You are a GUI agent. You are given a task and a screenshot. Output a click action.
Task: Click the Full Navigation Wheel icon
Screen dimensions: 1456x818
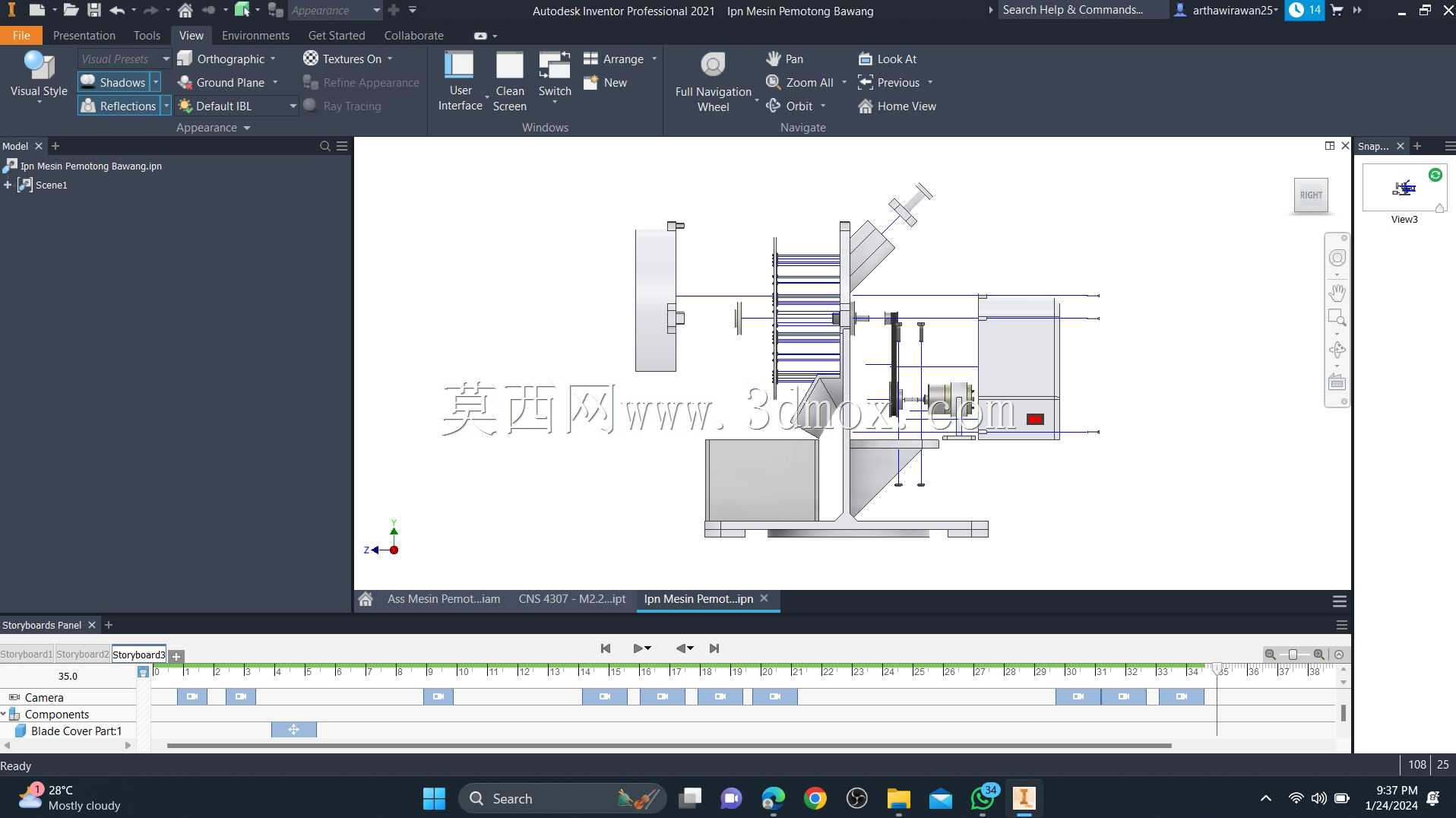pos(713,65)
